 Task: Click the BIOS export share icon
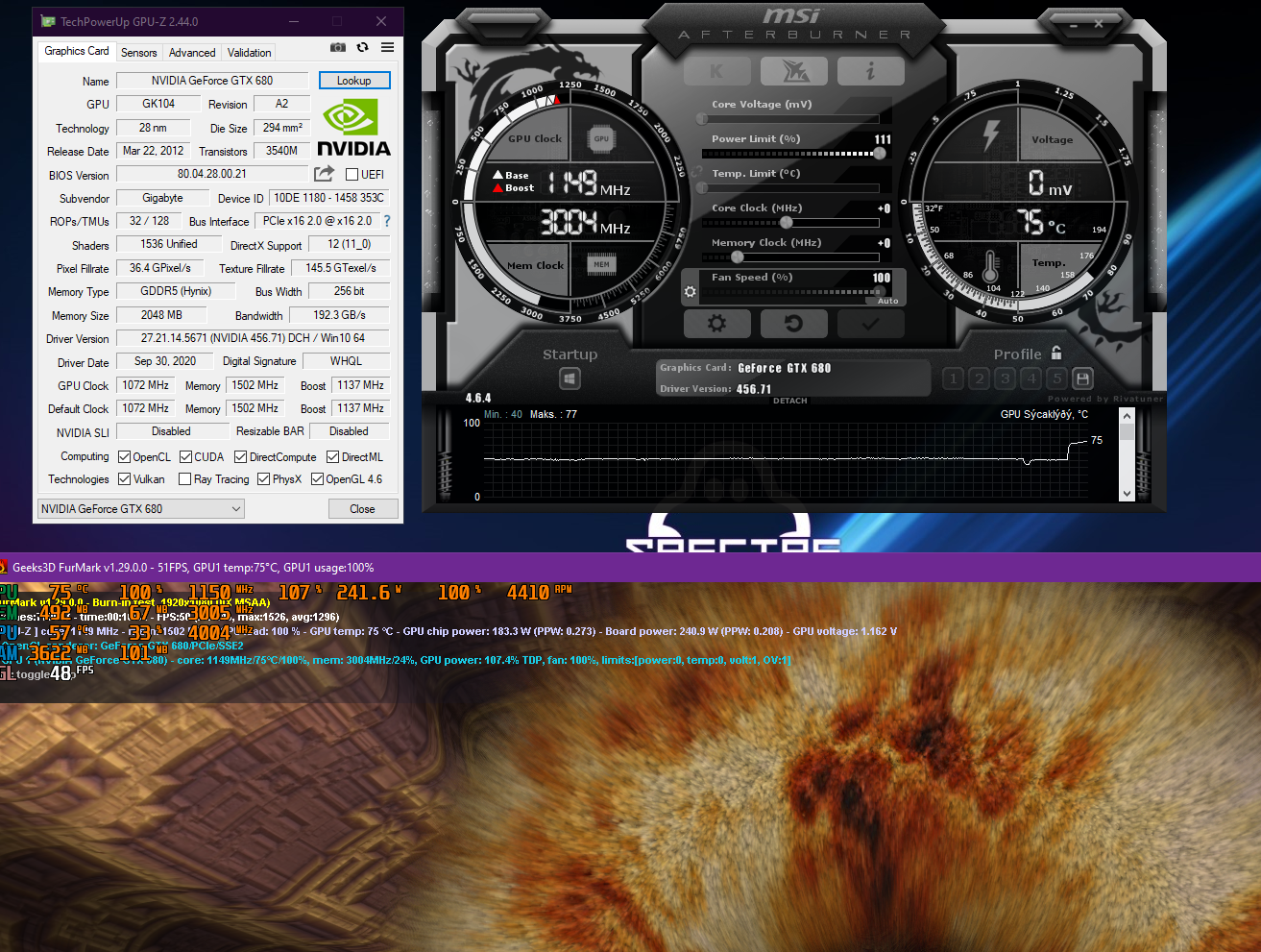[x=324, y=174]
